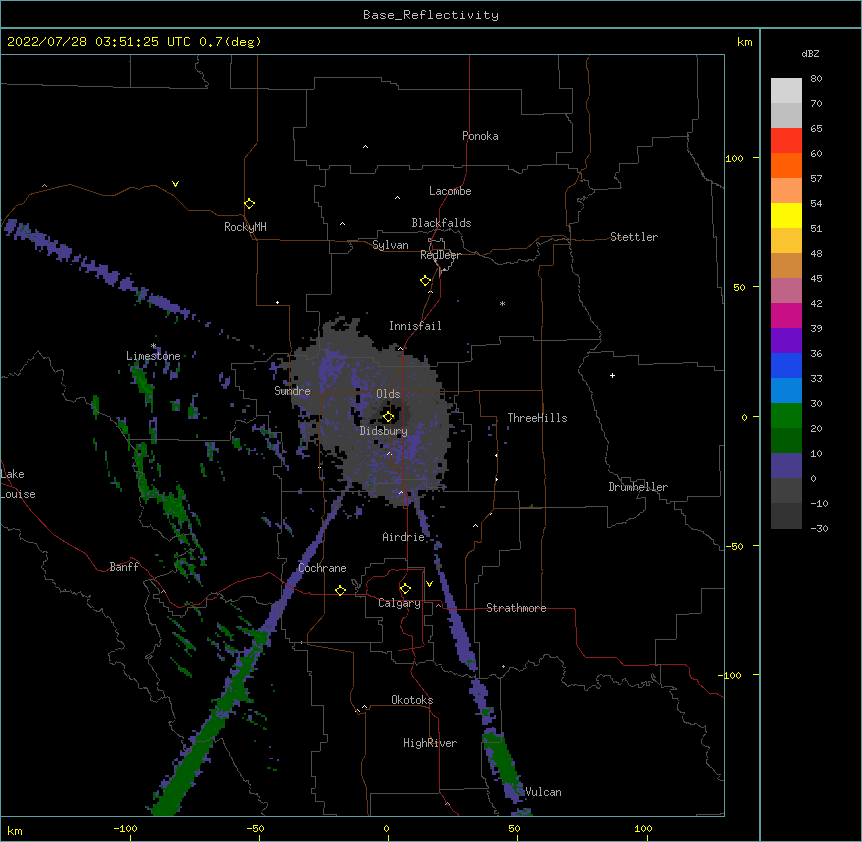Click the white plus marker north of Drumheller

612,375
